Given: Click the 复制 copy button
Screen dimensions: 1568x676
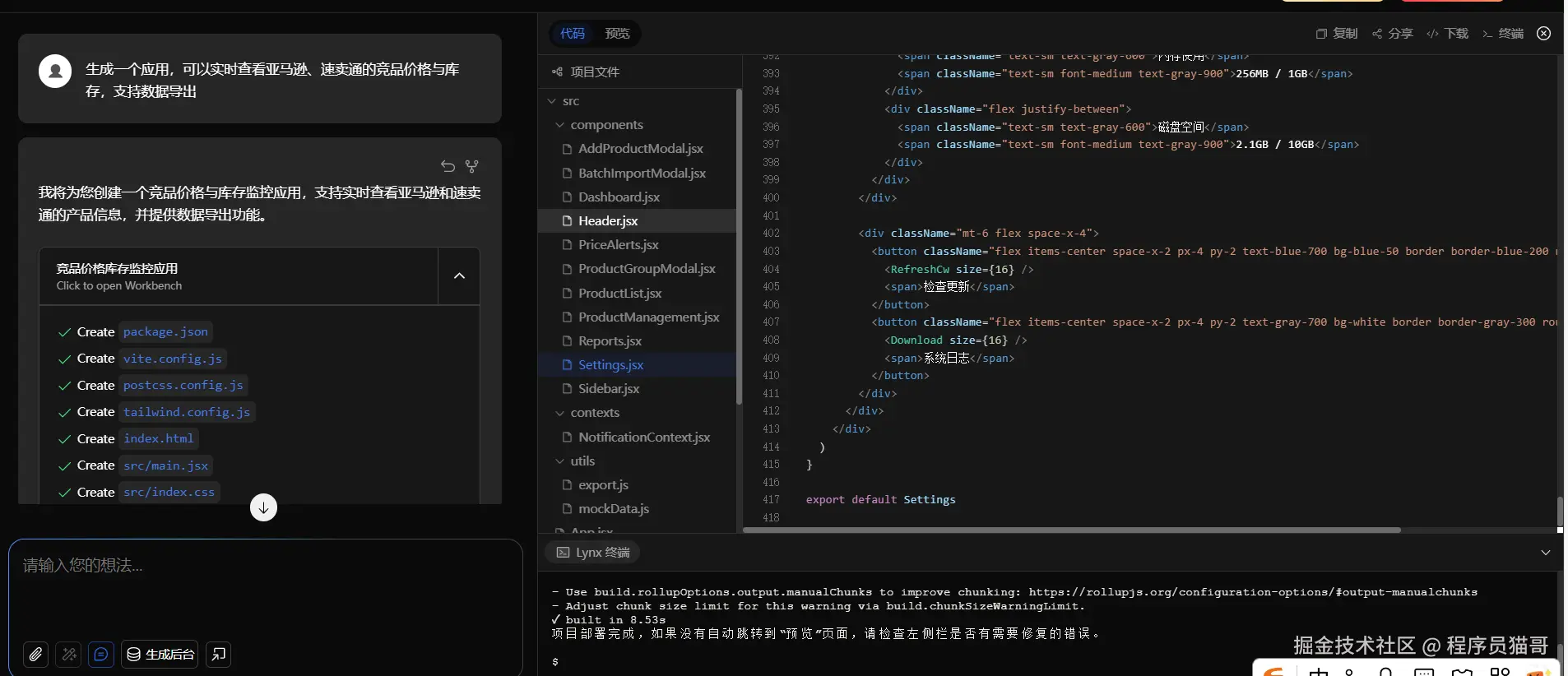Looking at the screenshot, I should click(1337, 34).
